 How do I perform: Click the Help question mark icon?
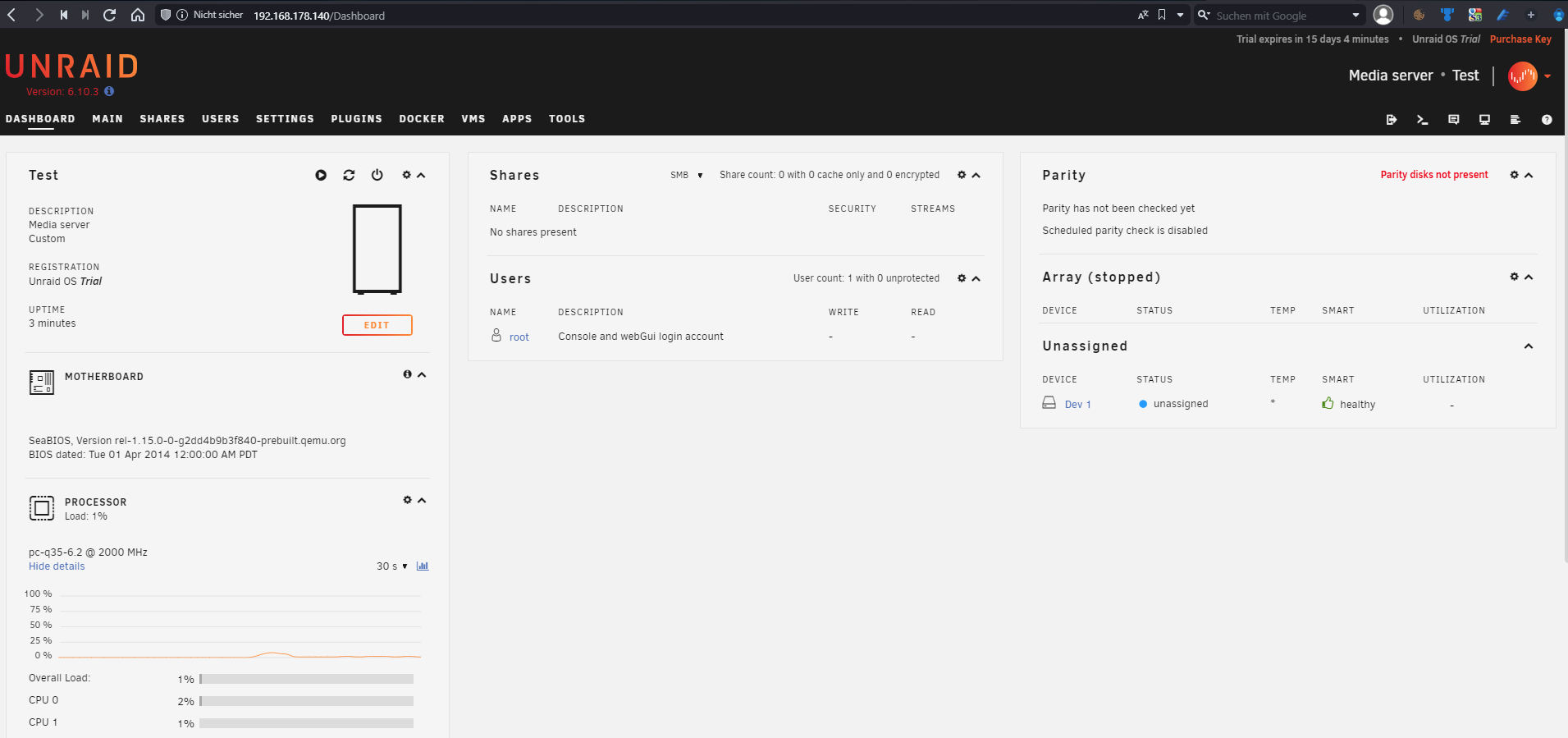coord(1547,120)
